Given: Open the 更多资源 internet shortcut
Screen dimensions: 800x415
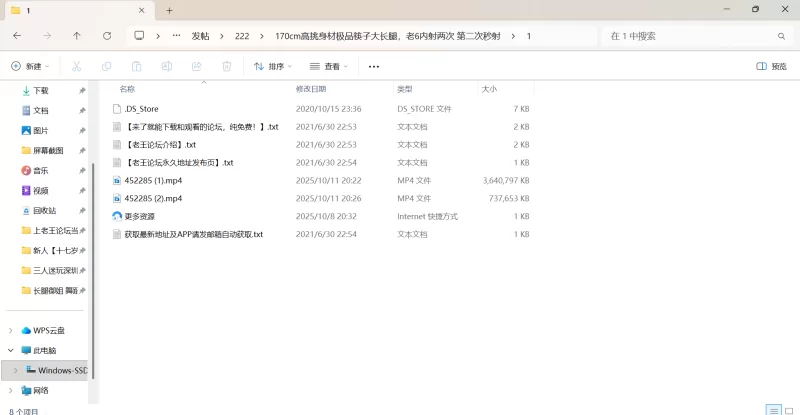Looking at the screenshot, I should (x=139, y=216).
